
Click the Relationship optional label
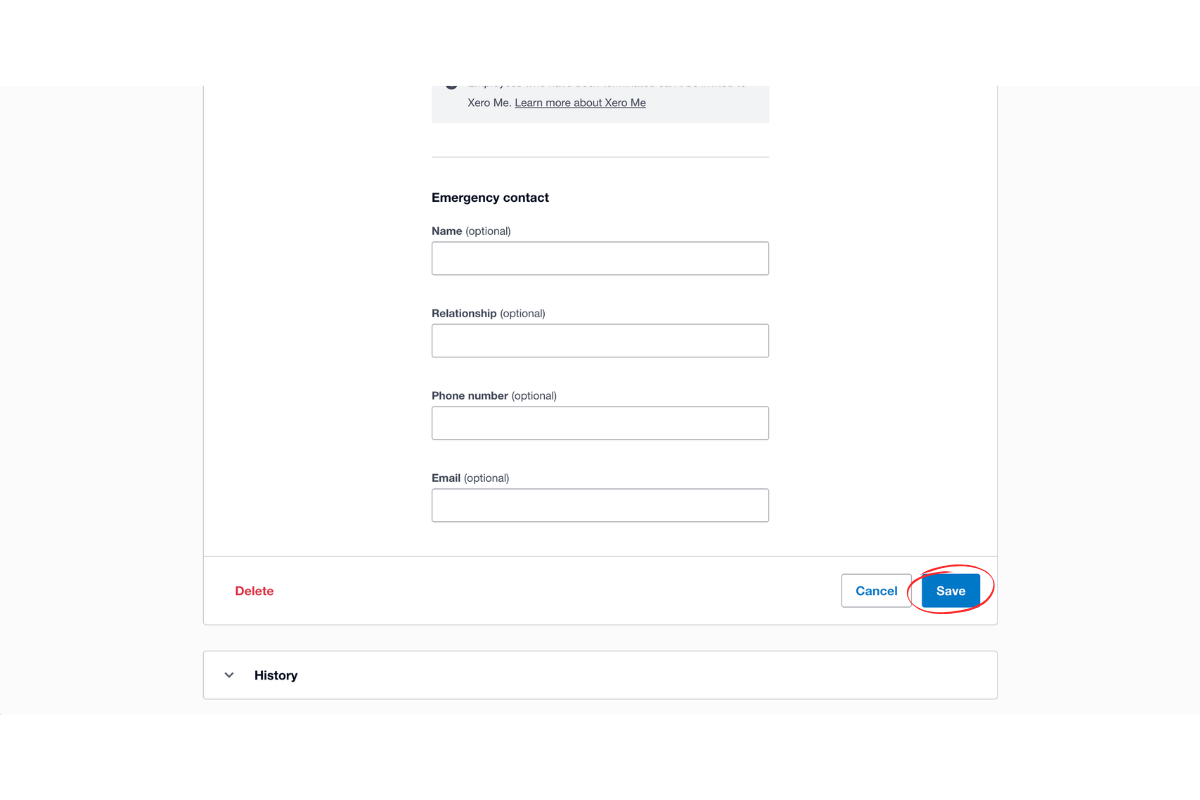[x=488, y=312]
